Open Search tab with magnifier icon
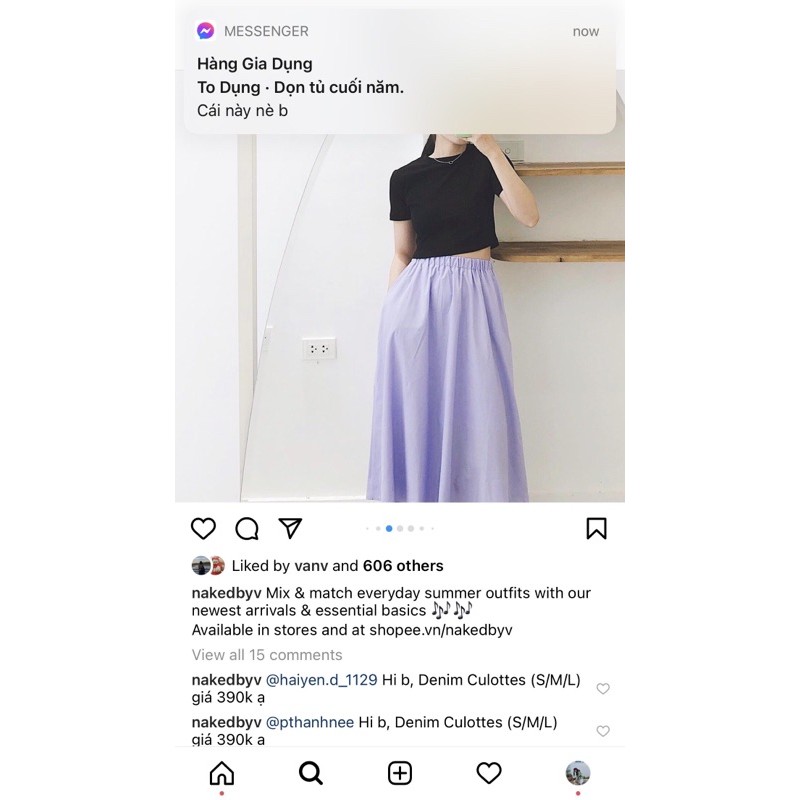The width and height of the screenshot is (800, 800). pyautogui.click(x=311, y=772)
